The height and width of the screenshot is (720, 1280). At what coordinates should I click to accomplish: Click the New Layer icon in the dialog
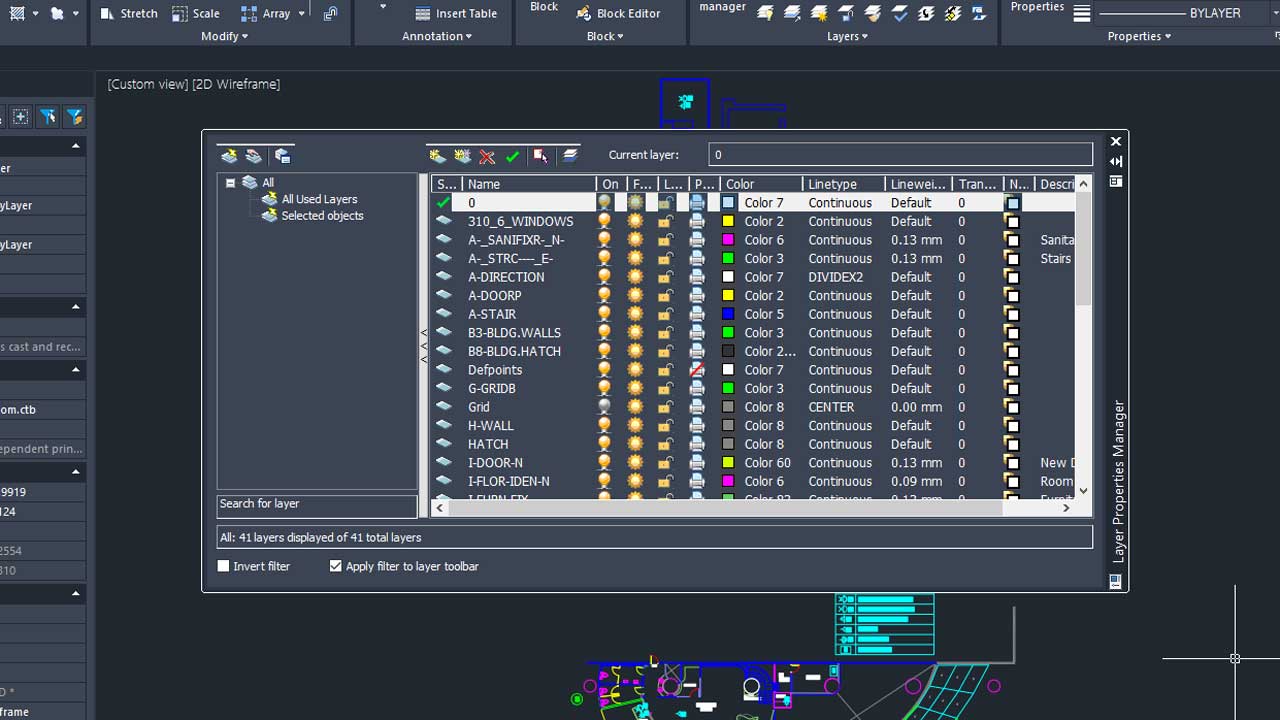coord(437,156)
